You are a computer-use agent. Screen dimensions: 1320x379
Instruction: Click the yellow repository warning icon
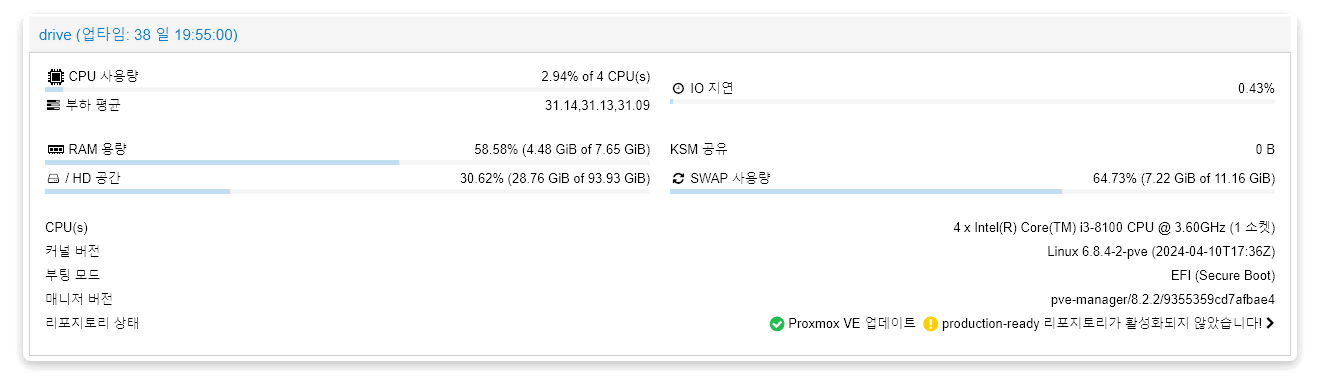931,323
